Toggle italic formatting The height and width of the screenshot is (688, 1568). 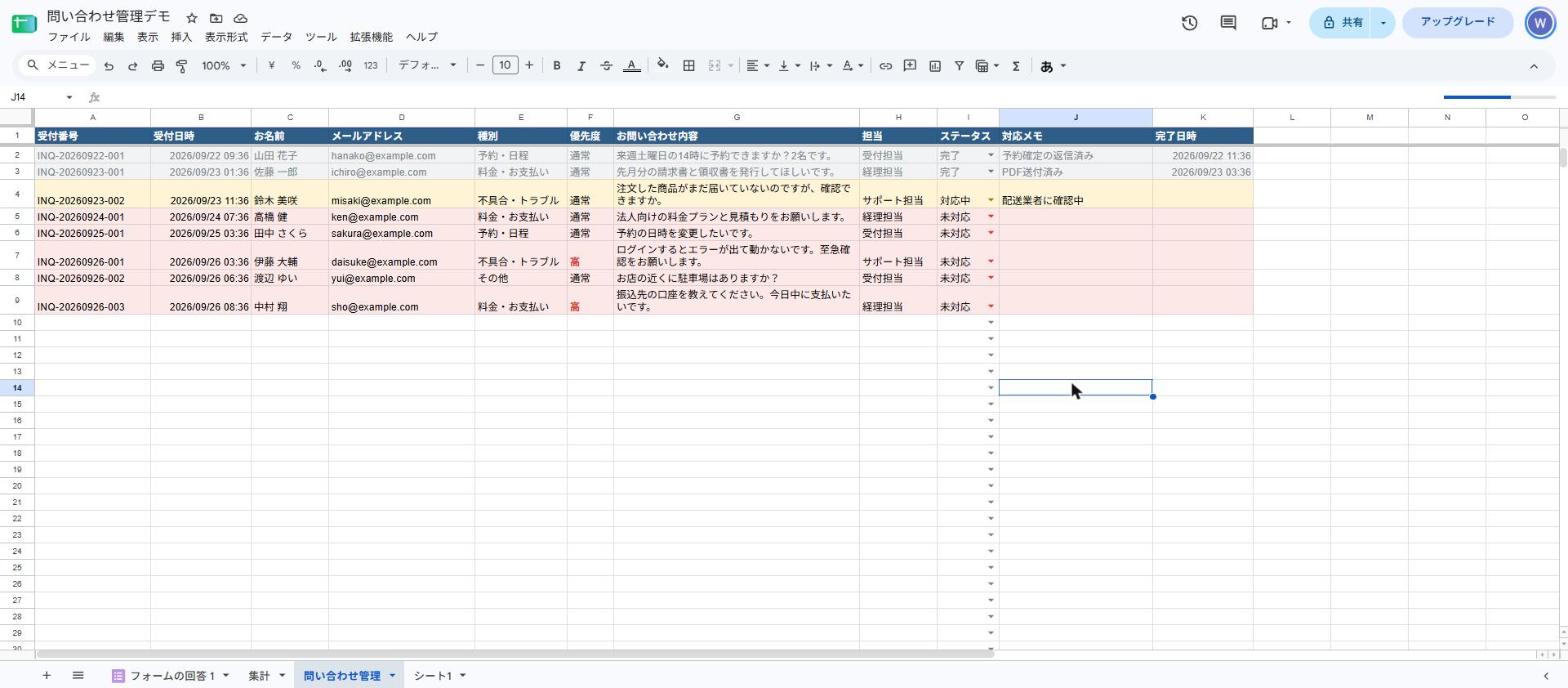pos(581,66)
